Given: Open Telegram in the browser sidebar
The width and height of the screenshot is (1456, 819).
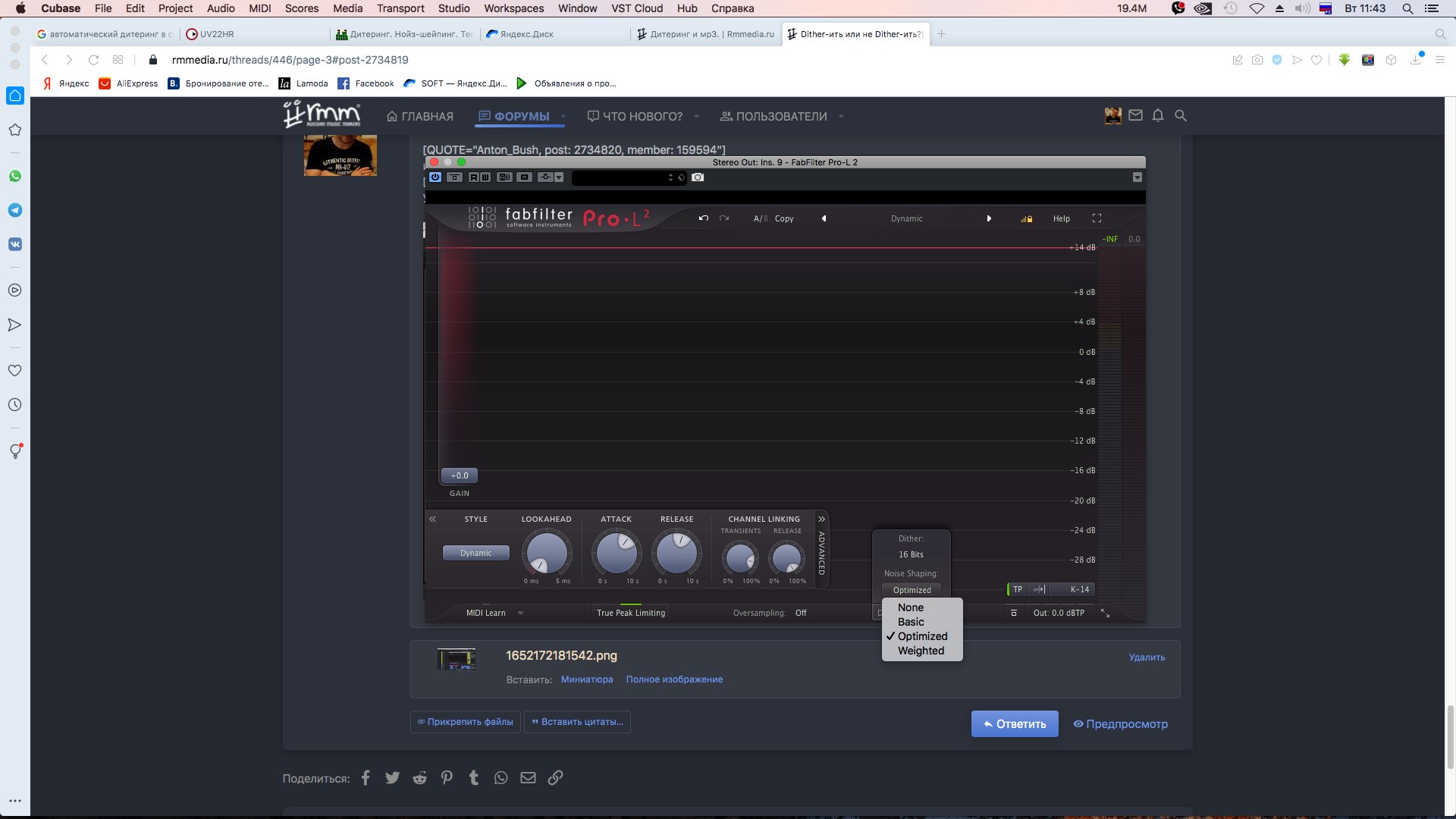Looking at the screenshot, I should (x=15, y=210).
